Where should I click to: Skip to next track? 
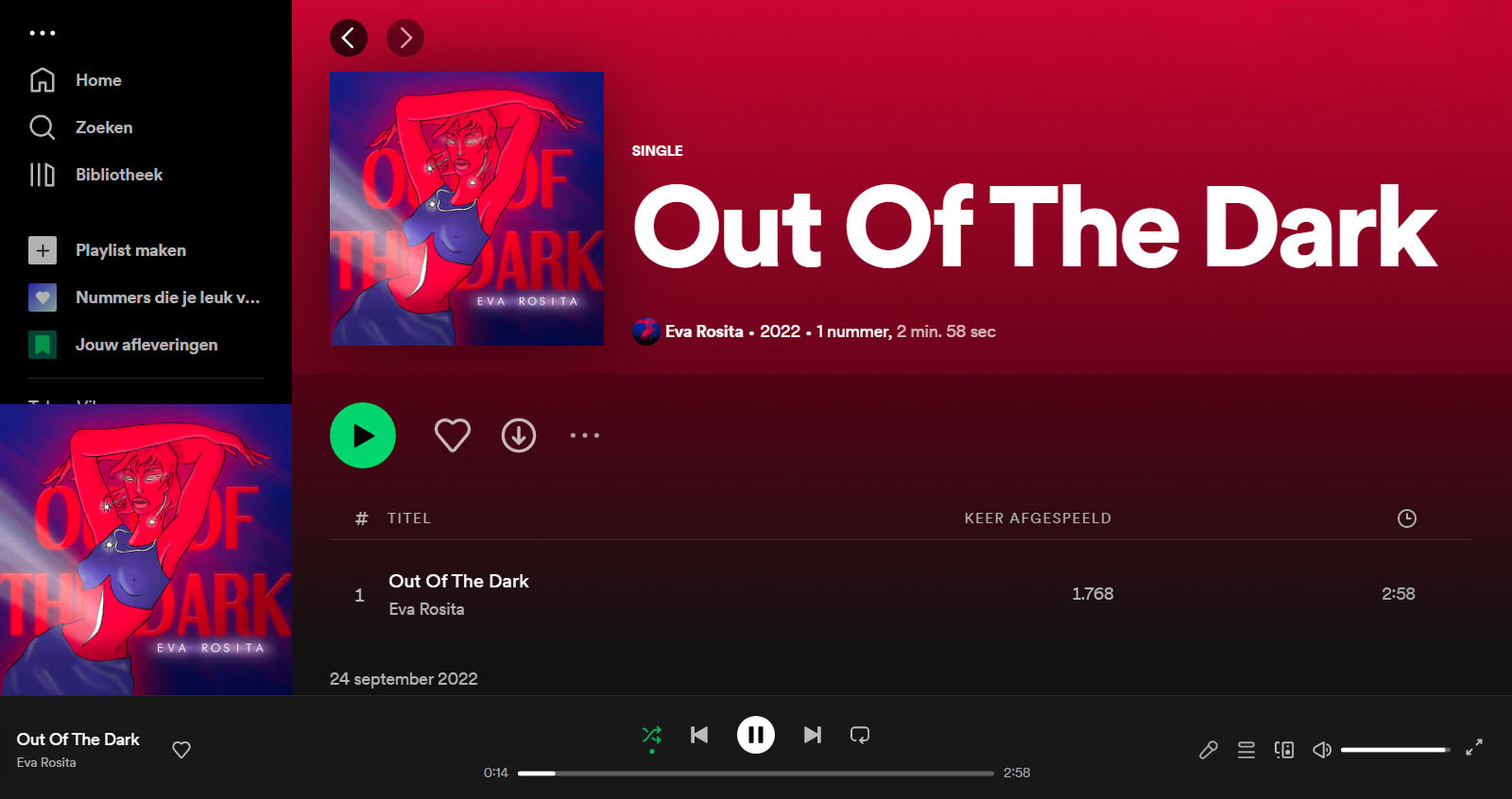[813, 735]
